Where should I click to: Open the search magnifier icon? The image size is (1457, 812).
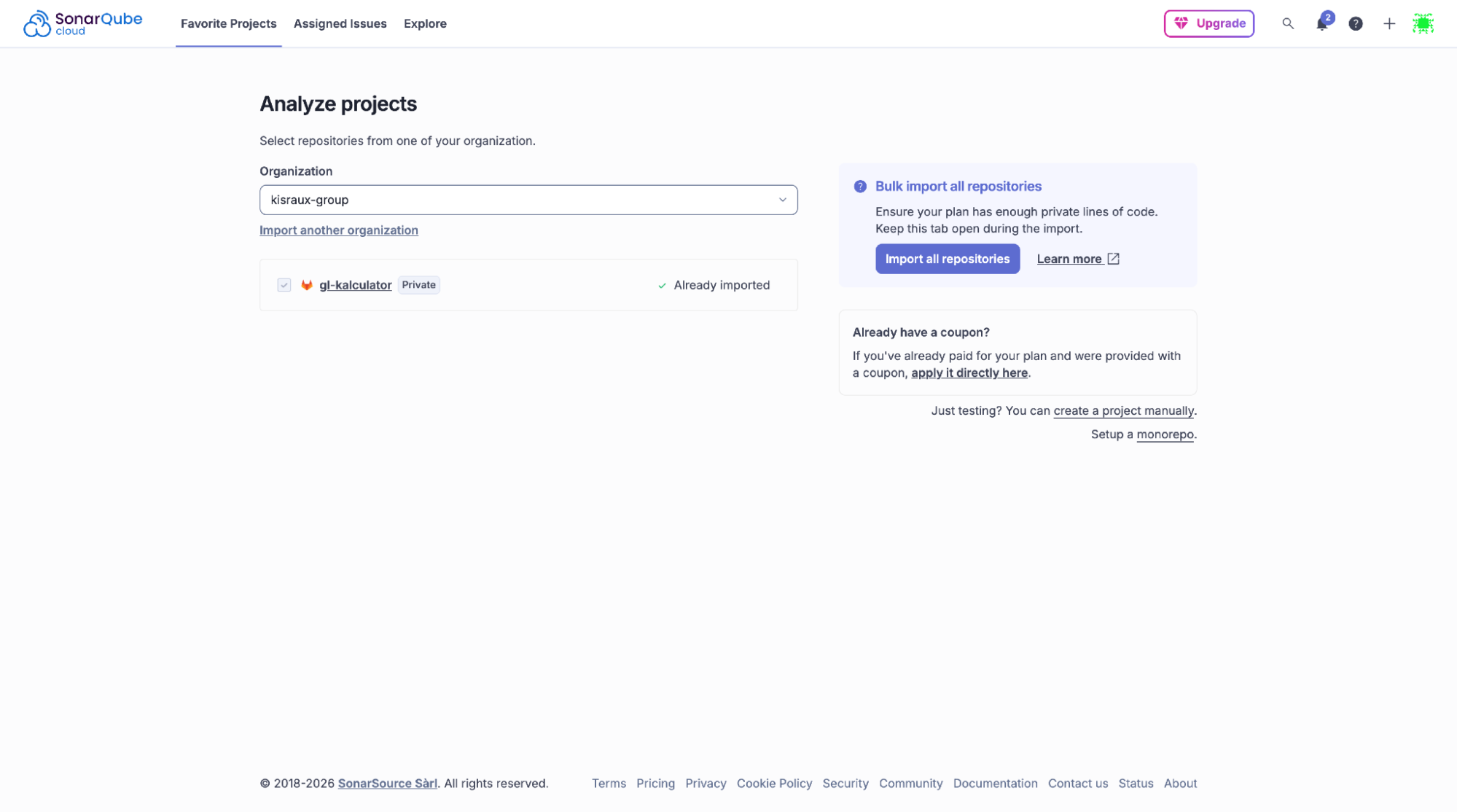(1288, 23)
